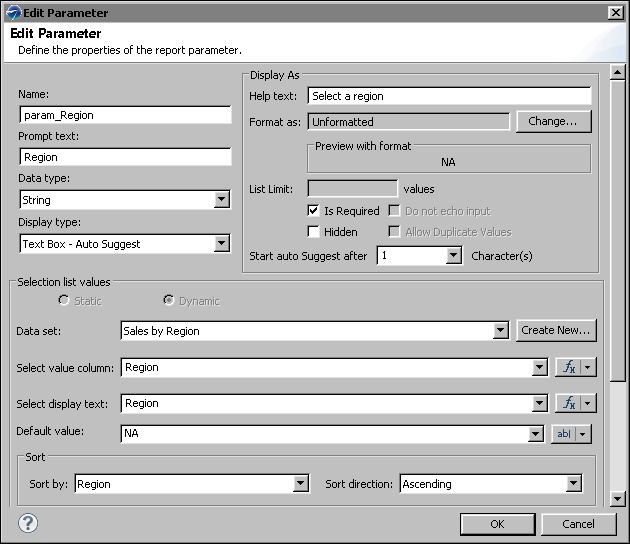Check the Do not echo input box
Screen dimensions: 630x544
pos(394,211)
